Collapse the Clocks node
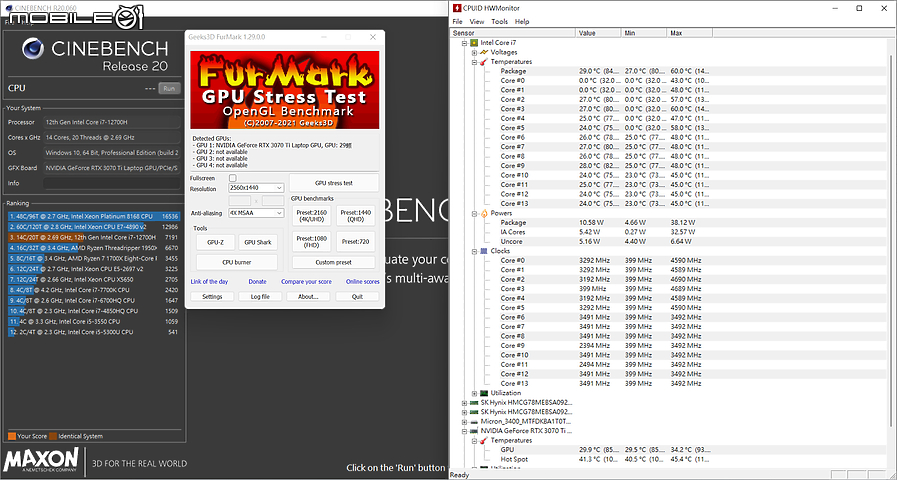This screenshot has height=480, width=897. click(474, 251)
